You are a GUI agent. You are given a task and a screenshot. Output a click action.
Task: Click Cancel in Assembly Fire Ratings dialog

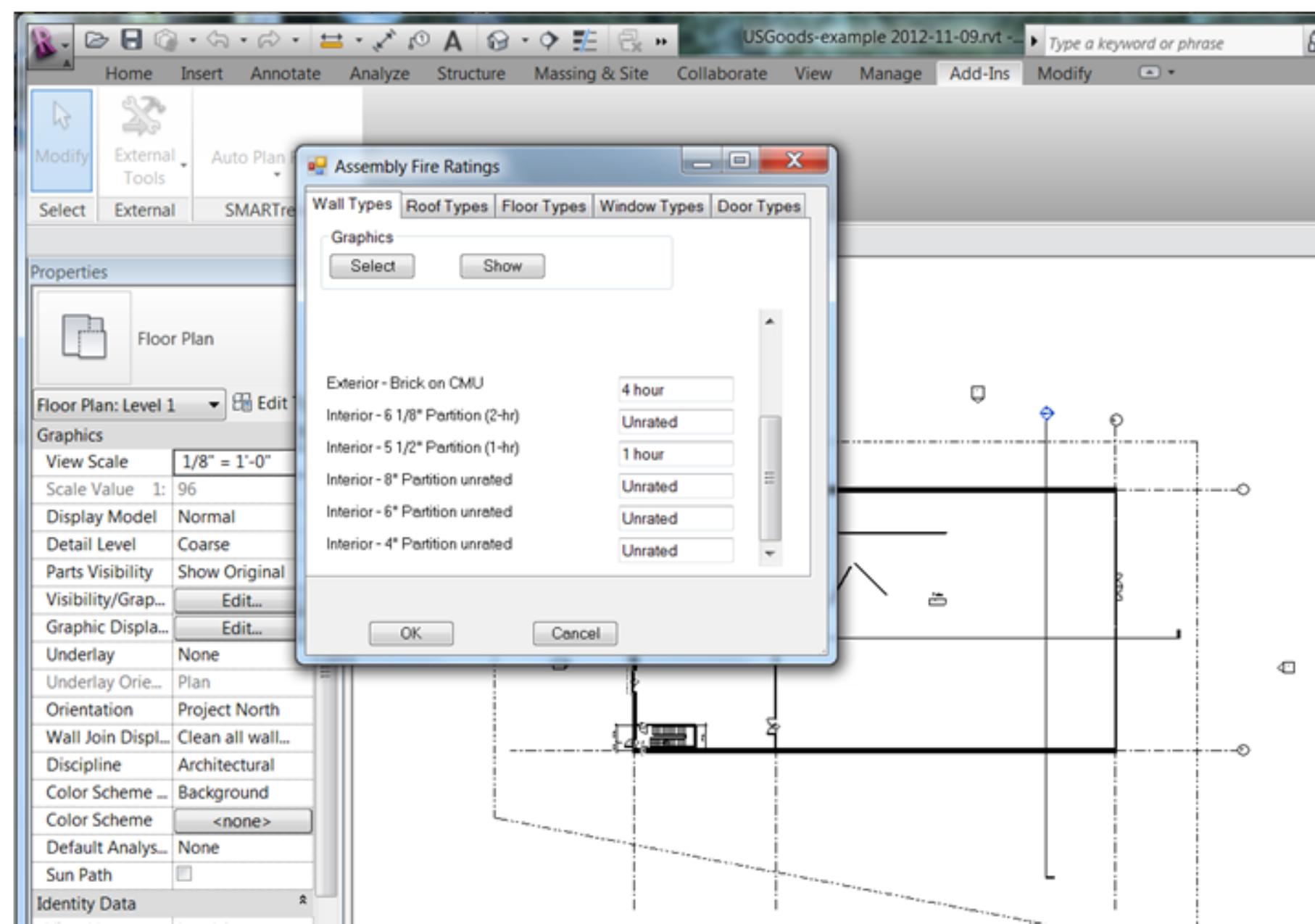point(575,633)
